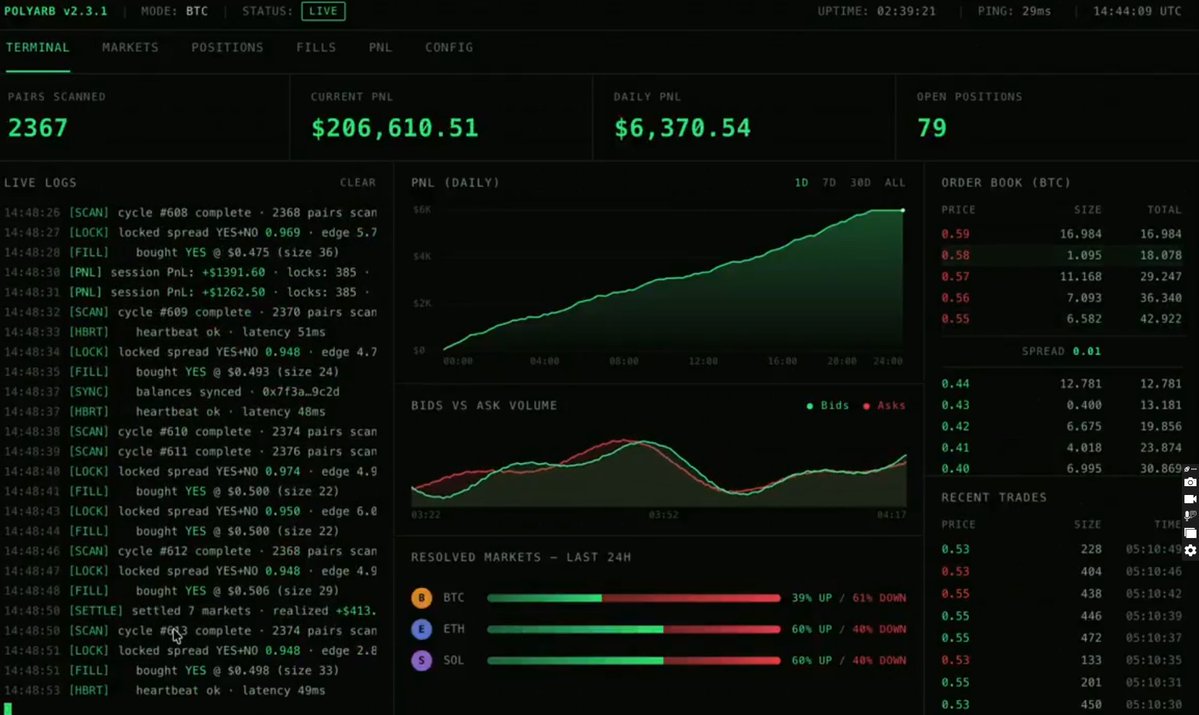Click log line 'cycle #608 complete'
1199x715 pixels.
[190, 213]
